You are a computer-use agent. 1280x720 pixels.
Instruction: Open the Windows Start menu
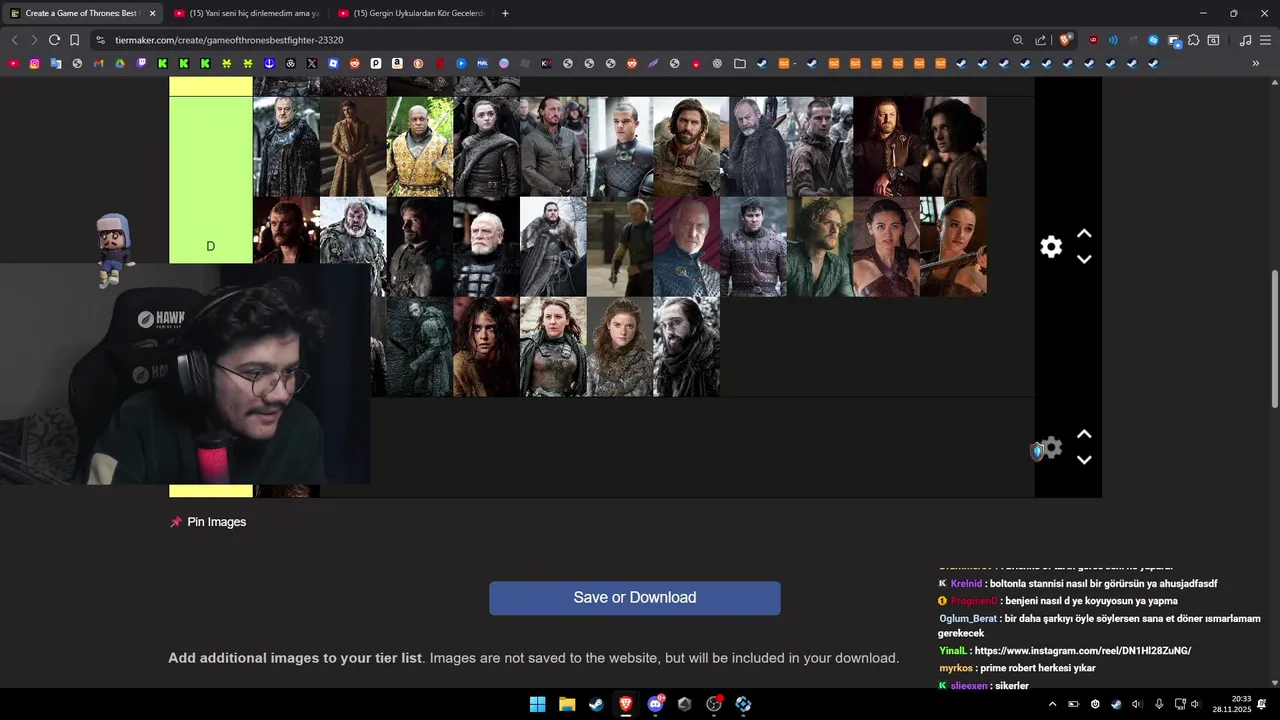(x=537, y=704)
